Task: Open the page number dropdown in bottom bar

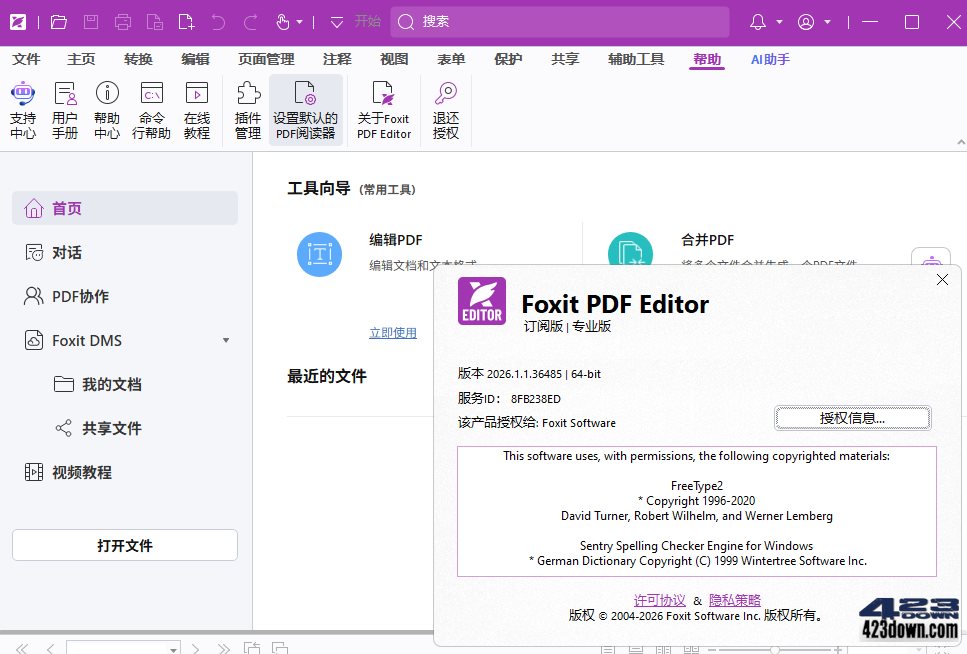Action: [x=174, y=648]
